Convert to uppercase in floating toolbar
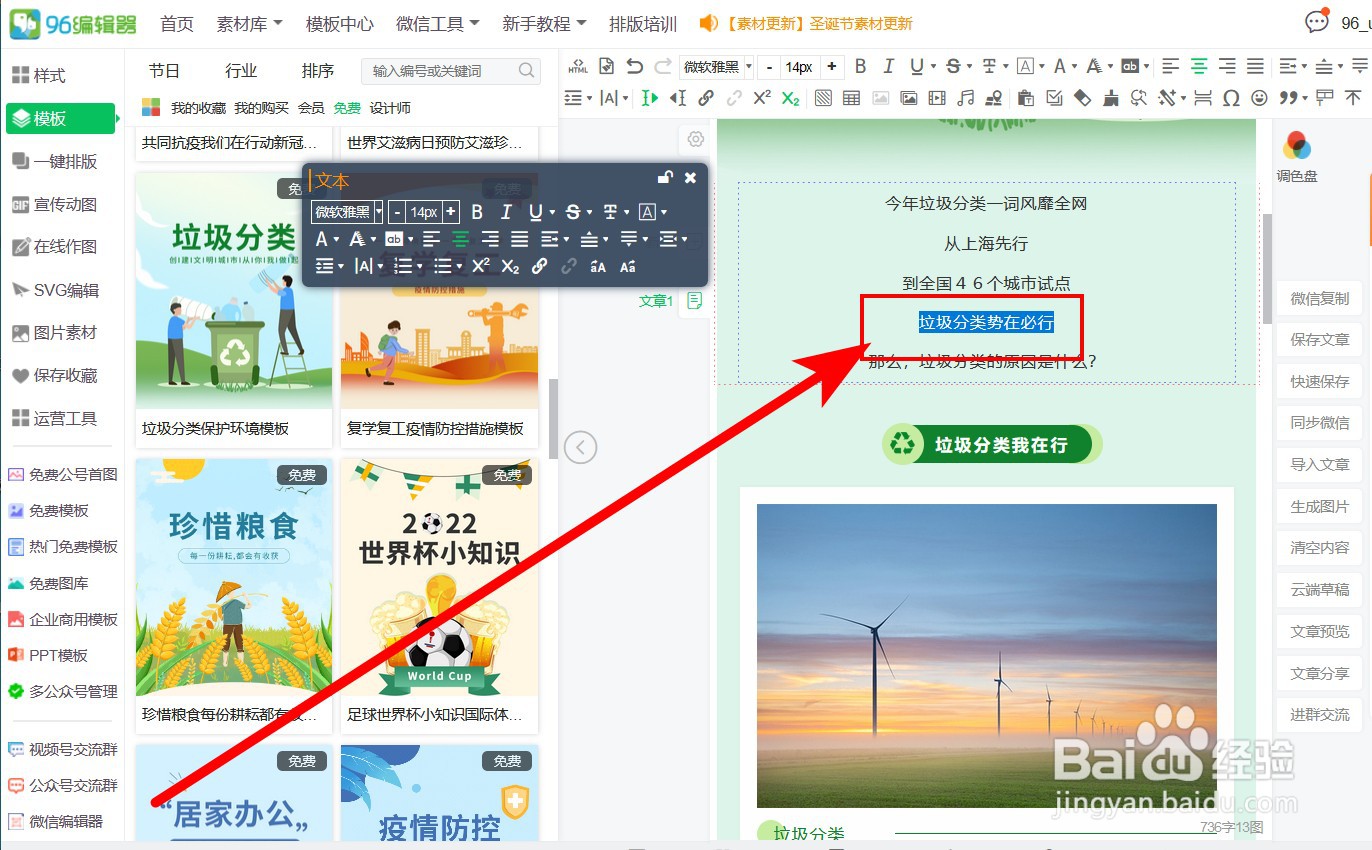This screenshot has height=850, width=1372. (598, 267)
